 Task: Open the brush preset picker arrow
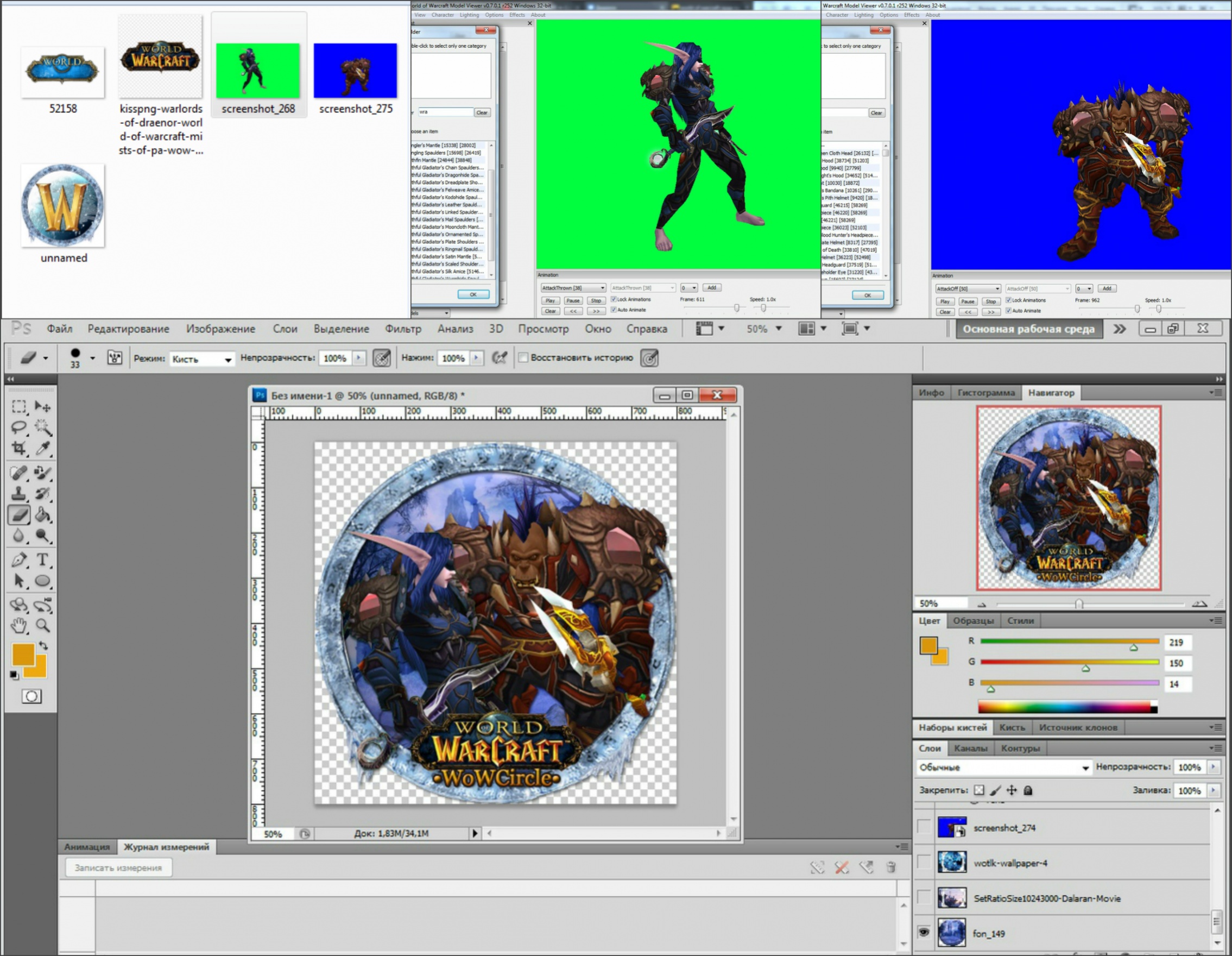pyautogui.click(x=92, y=358)
